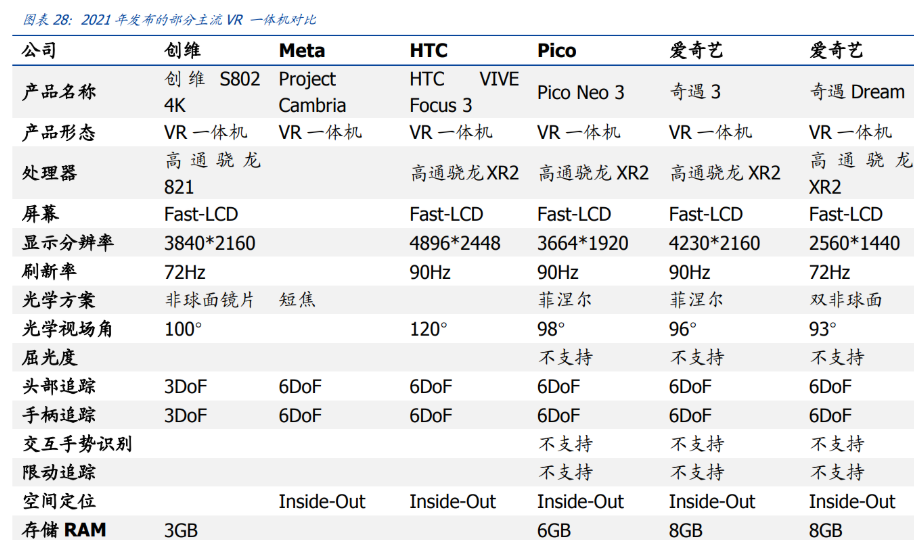The height and width of the screenshot is (540, 914).
Task: Click the 3840*2160 resolution value
Action: click(x=210, y=243)
